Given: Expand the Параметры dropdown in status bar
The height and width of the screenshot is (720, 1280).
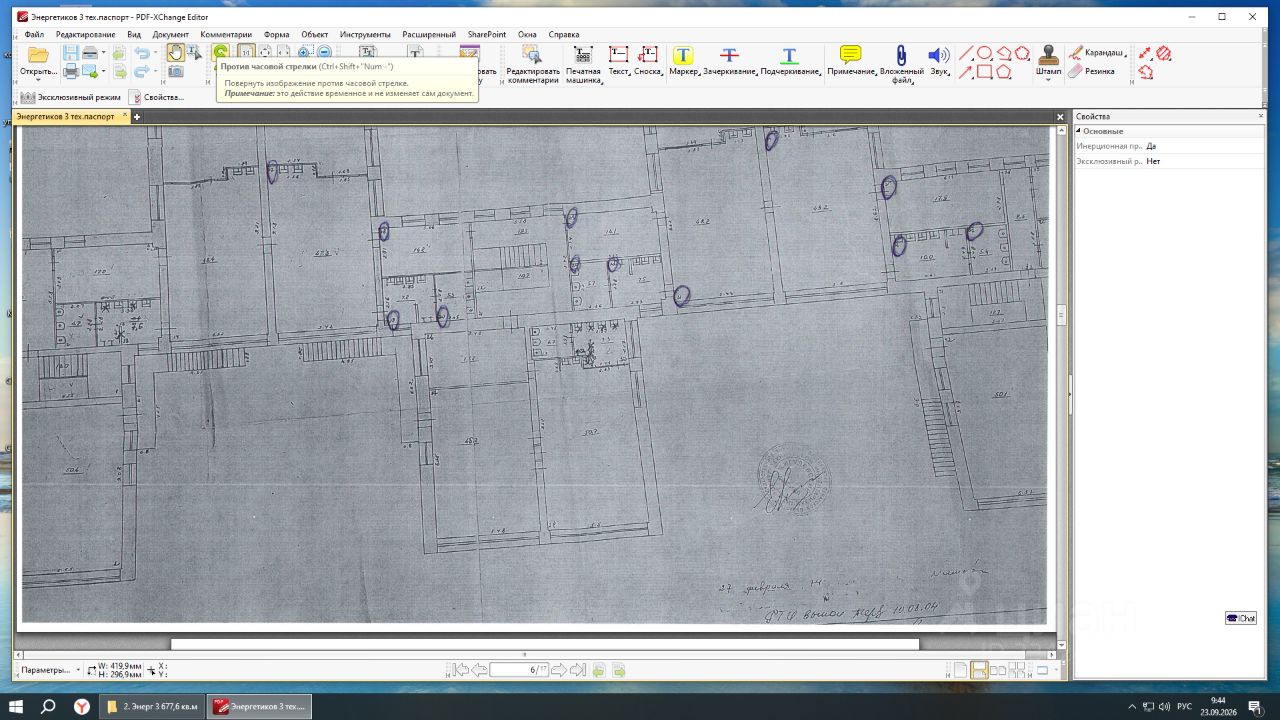Looking at the screenshot, I should pyautogui.click(x=50, y=670).
